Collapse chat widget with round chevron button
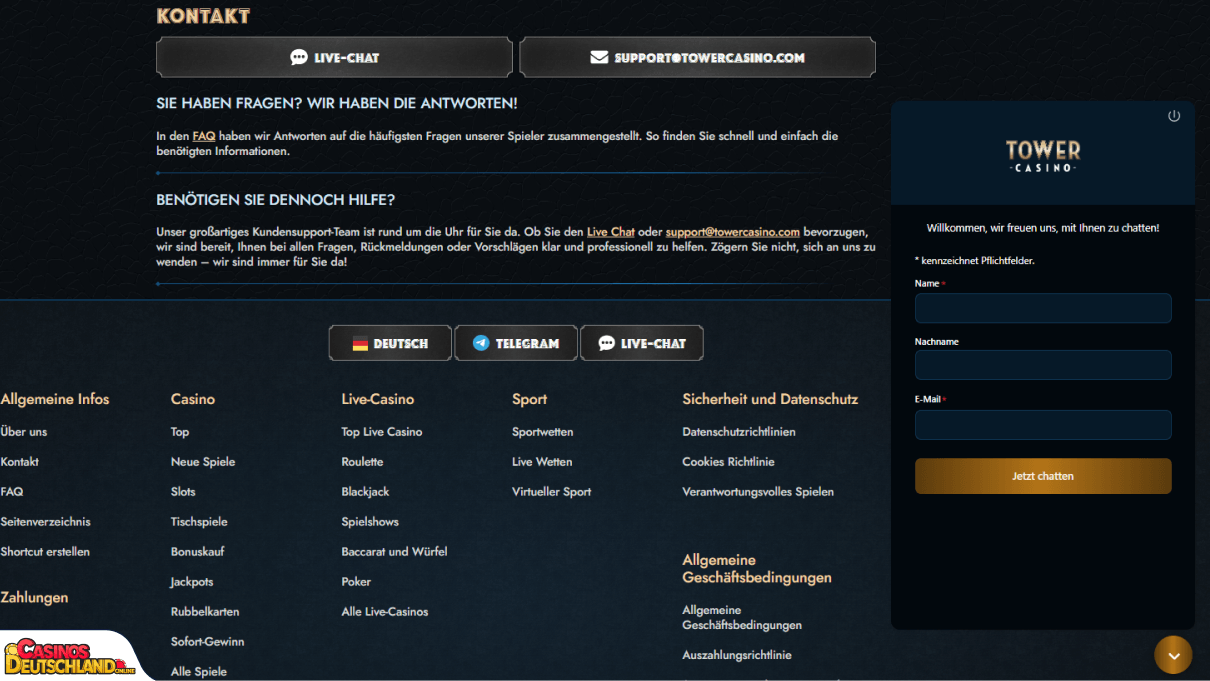Image resolution: width=1210 pixels, height=681 pixels. pos(1173,655)
